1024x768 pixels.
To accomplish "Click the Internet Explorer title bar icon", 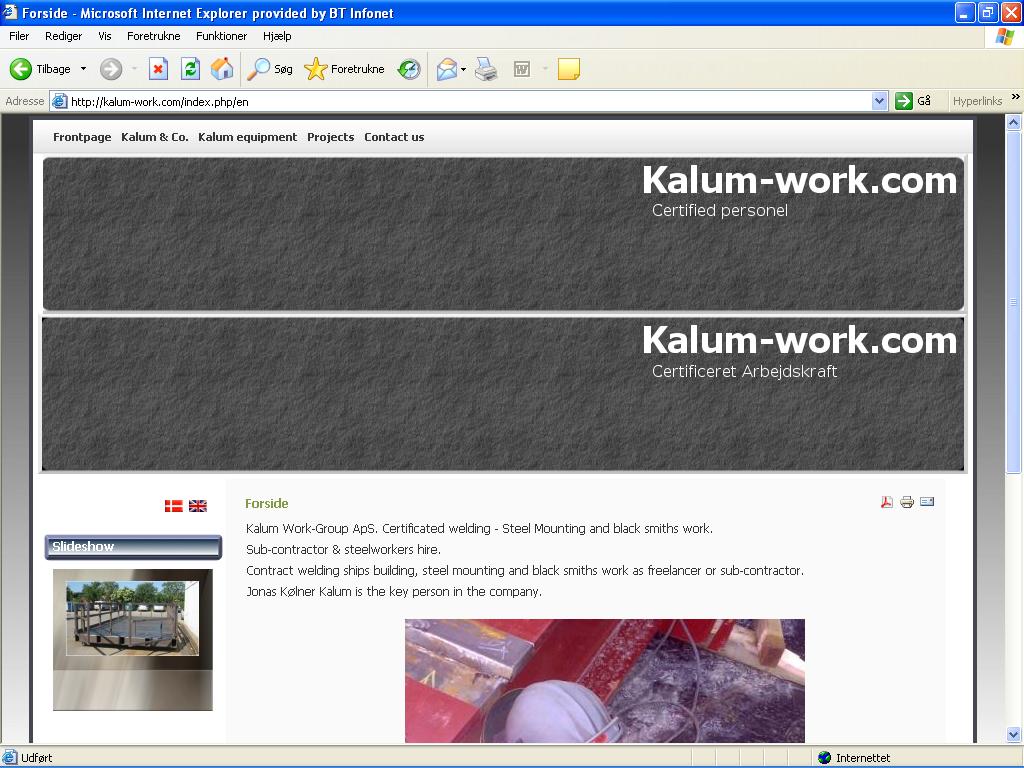I will [x=10, y=12].
